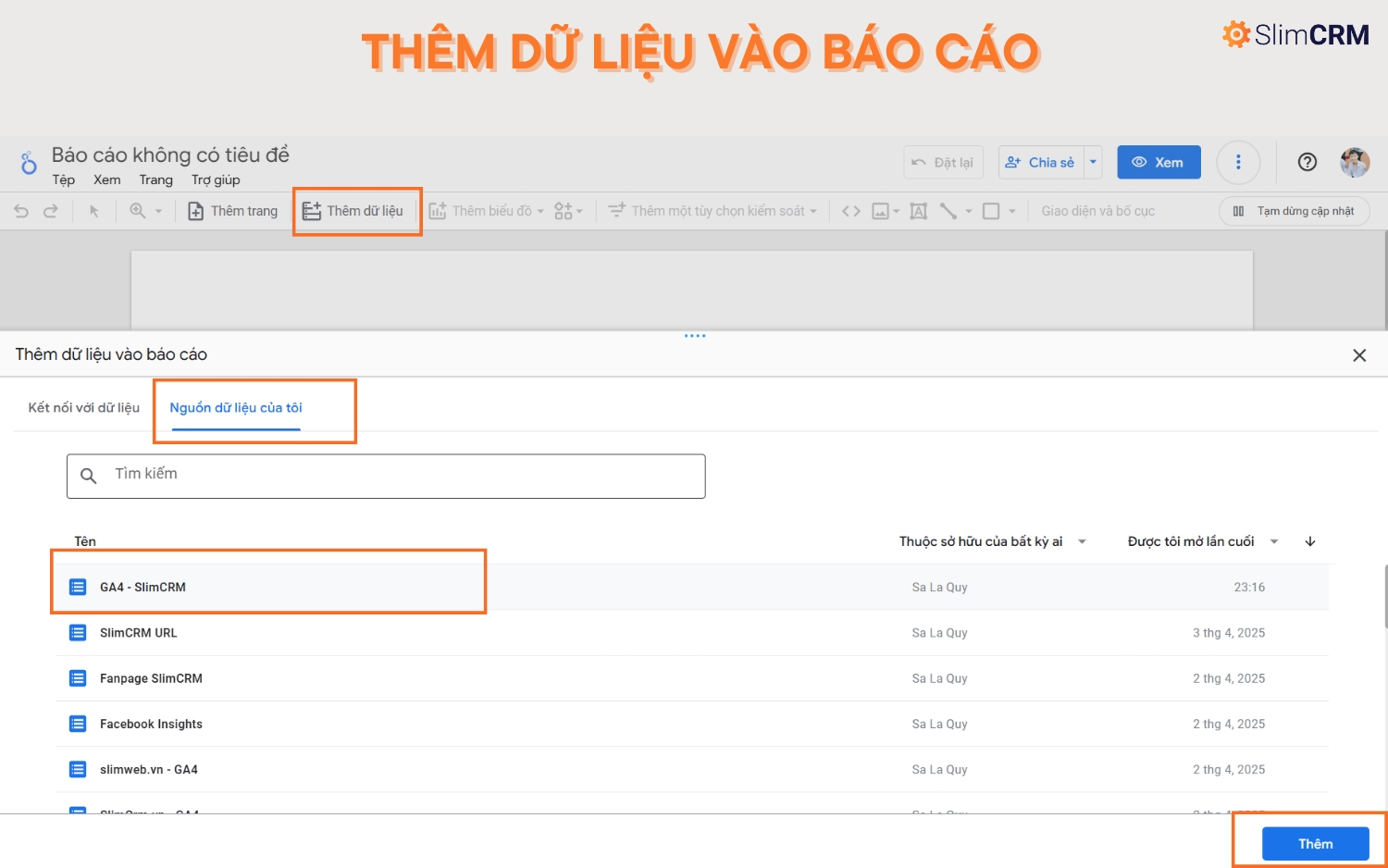Select the pointer selection mode tool

tap(93, 211)
